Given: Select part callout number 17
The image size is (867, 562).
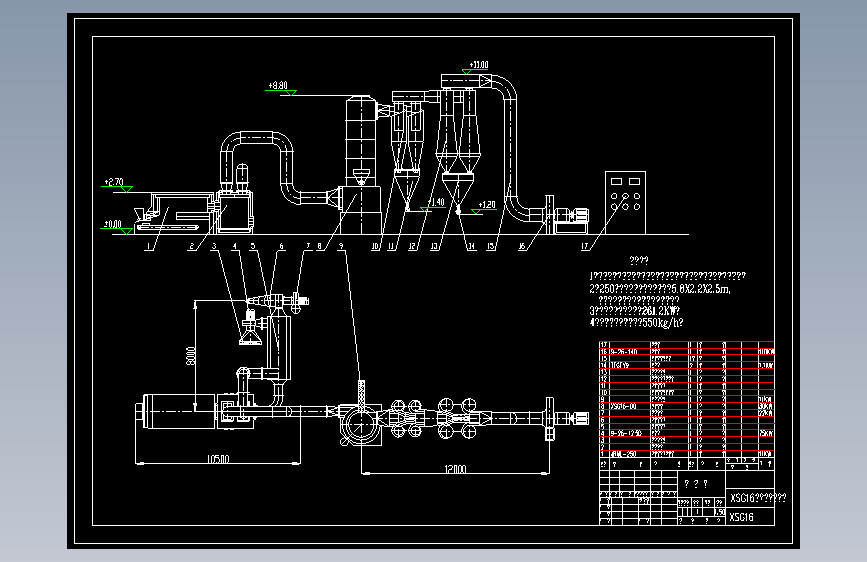Looking at the screenshot, I should (x=585, y=246).
